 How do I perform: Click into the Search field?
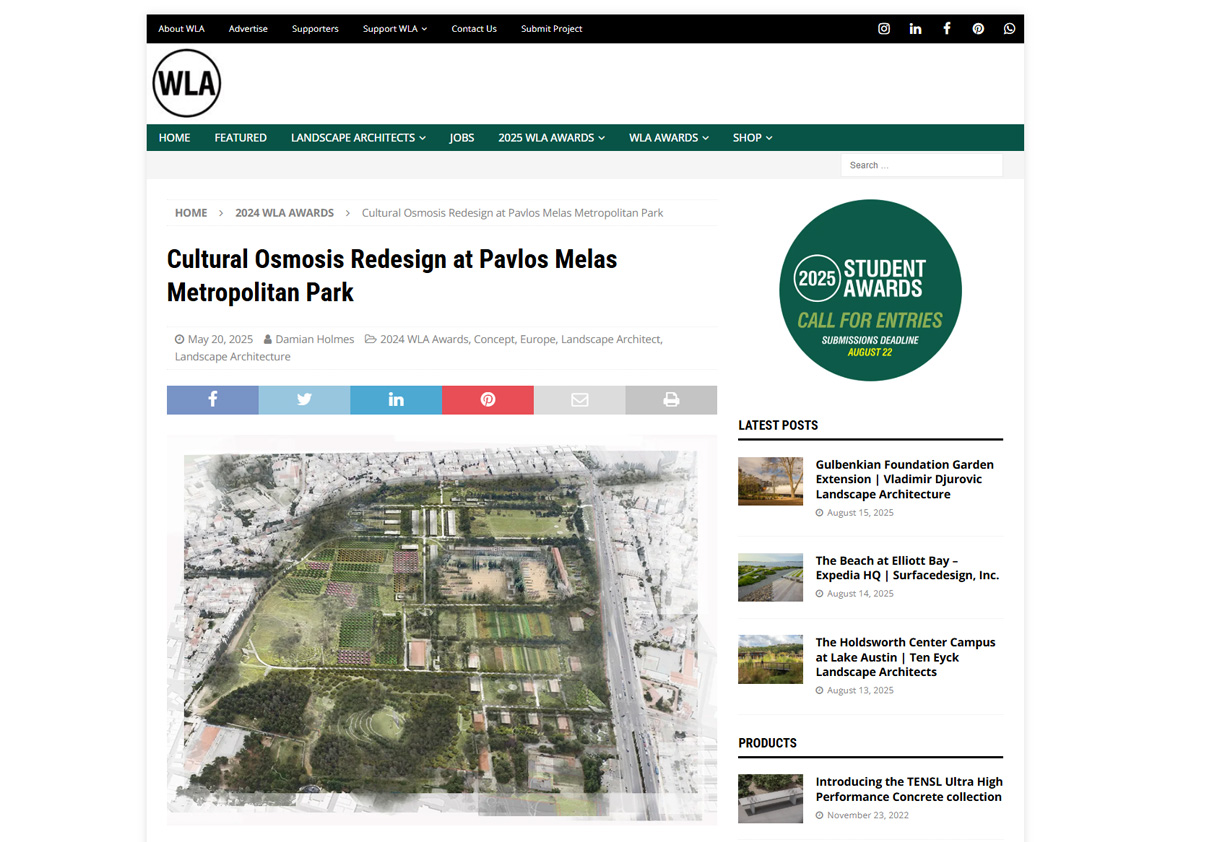click(921, 165)
